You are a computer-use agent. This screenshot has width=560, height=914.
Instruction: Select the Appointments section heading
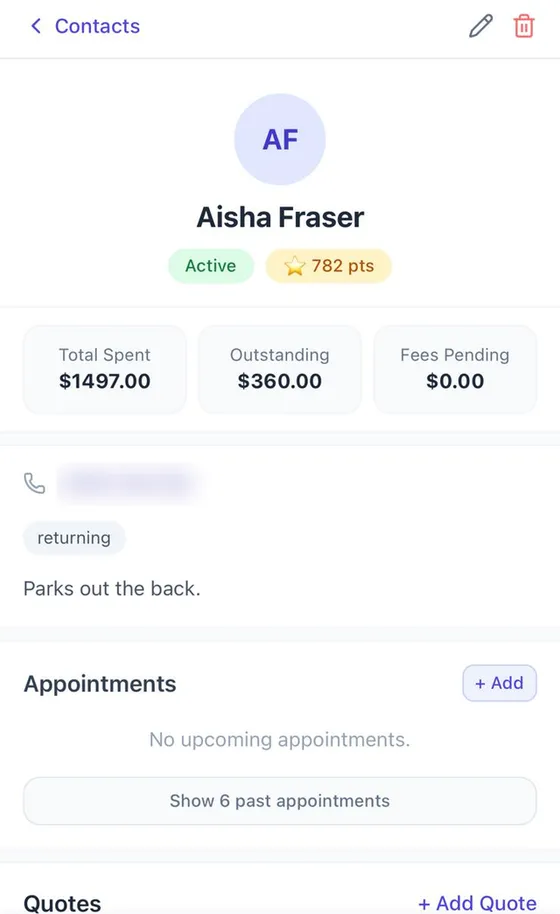pos(100,684)
